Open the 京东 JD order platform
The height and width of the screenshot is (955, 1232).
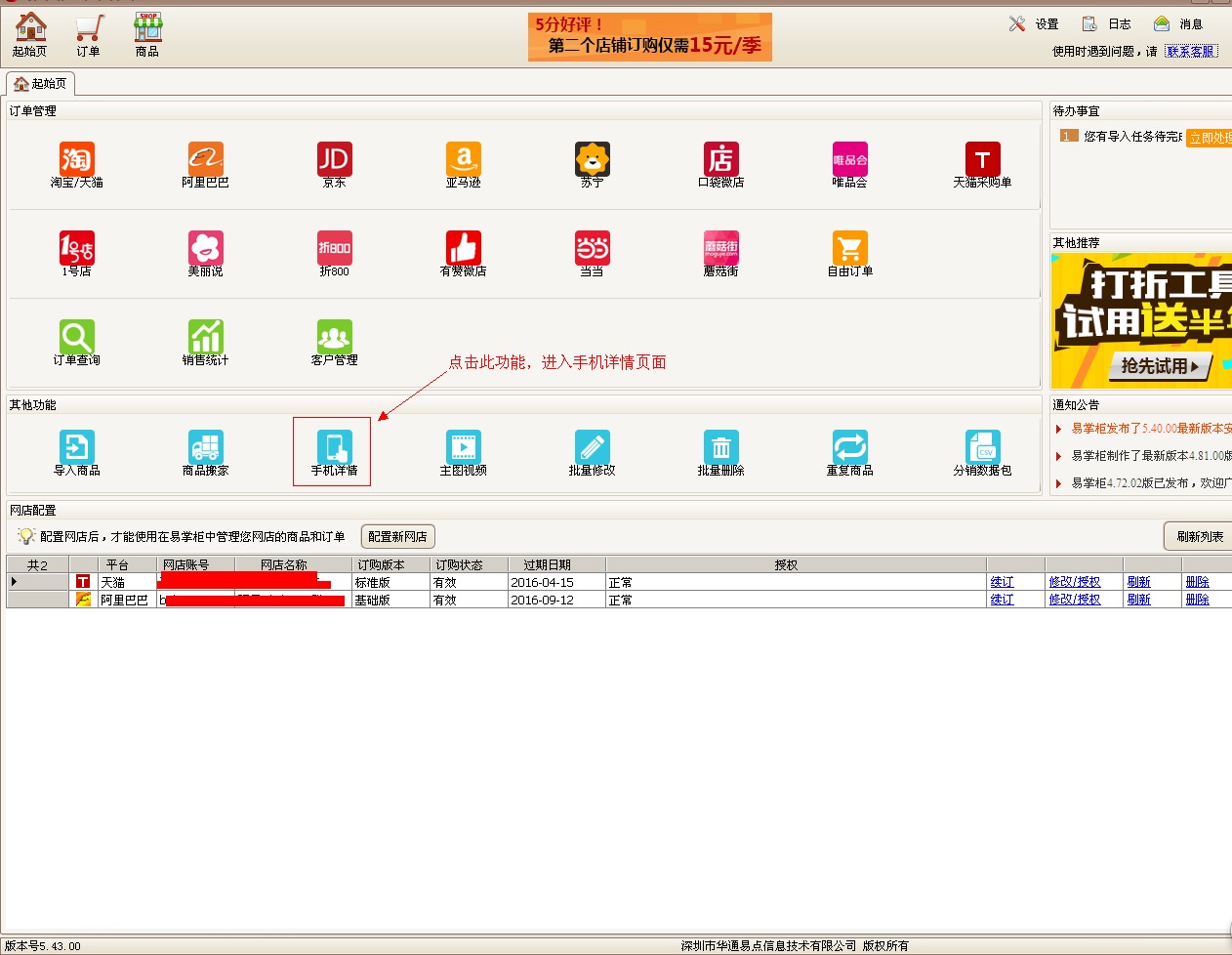pos(334,165)
